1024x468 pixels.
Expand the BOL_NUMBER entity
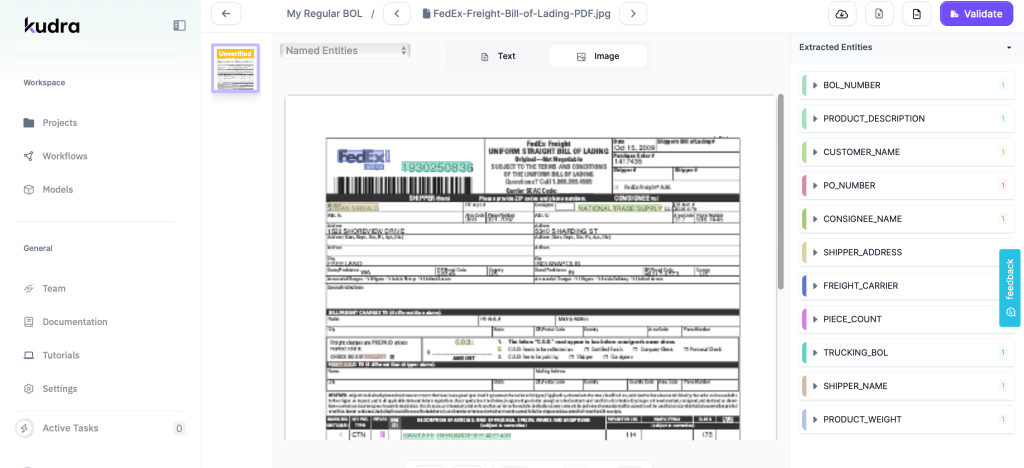click(815, 86)
